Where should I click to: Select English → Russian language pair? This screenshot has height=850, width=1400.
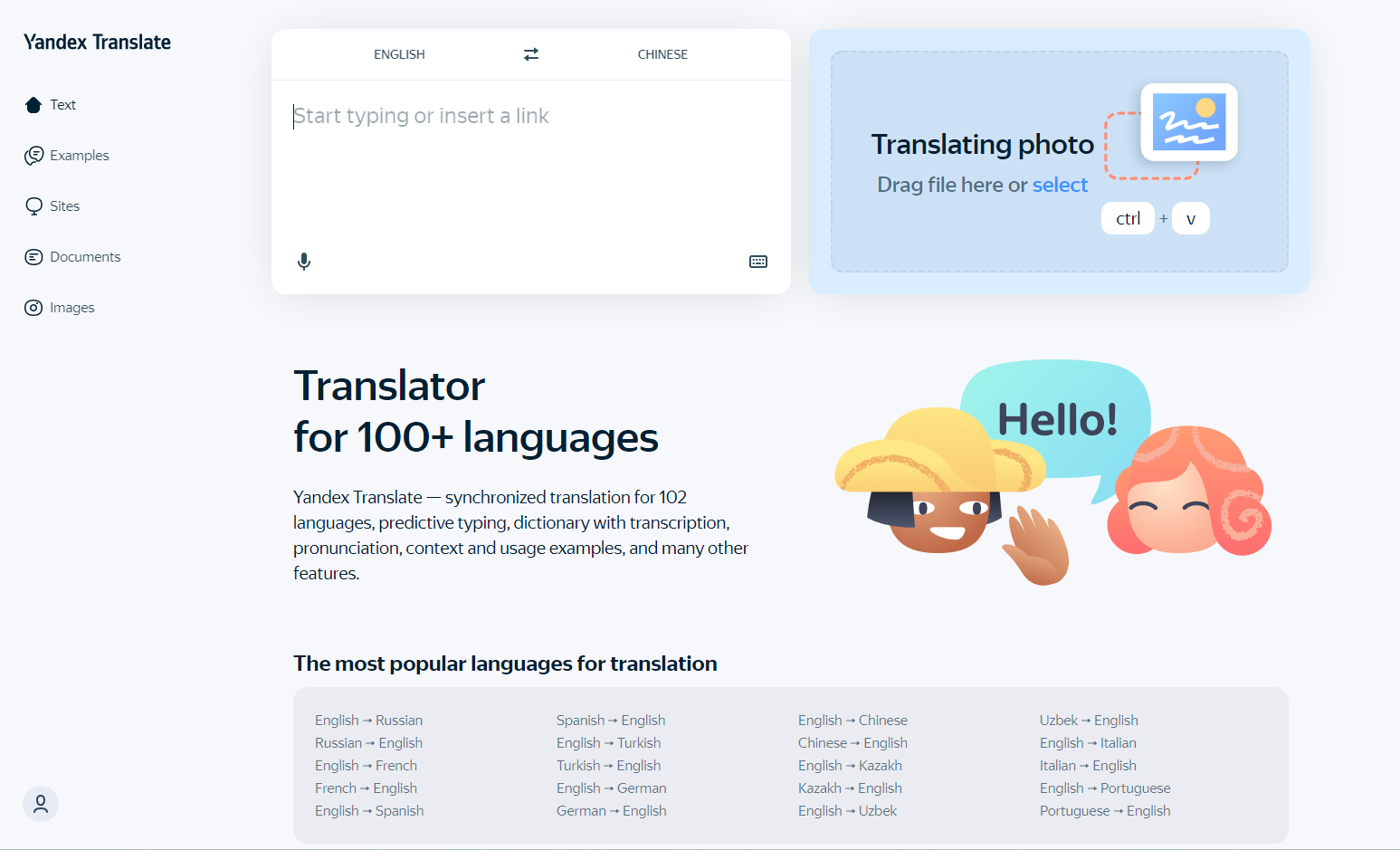coord(368,721)
